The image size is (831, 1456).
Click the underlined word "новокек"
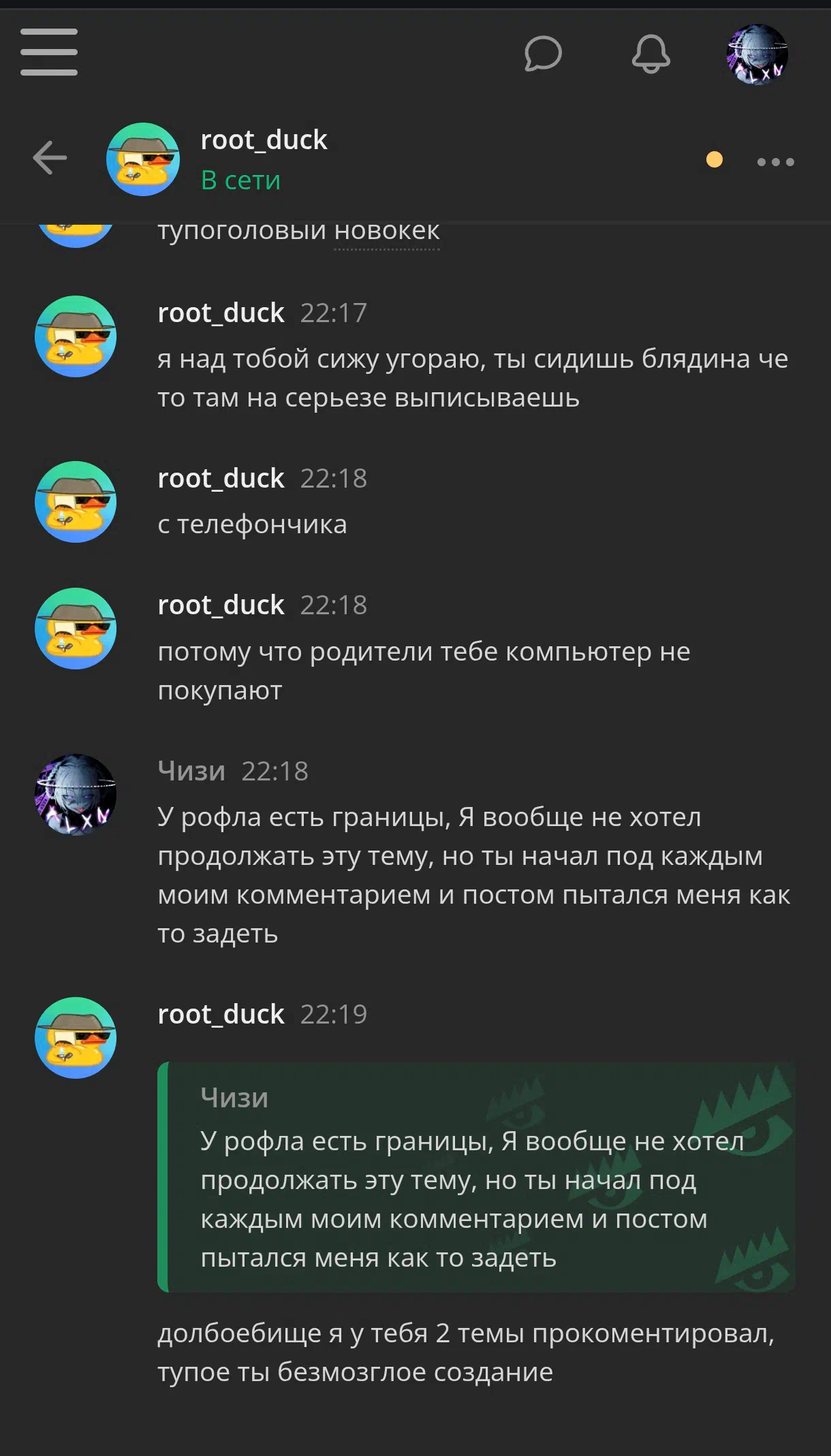click(387, 232)
